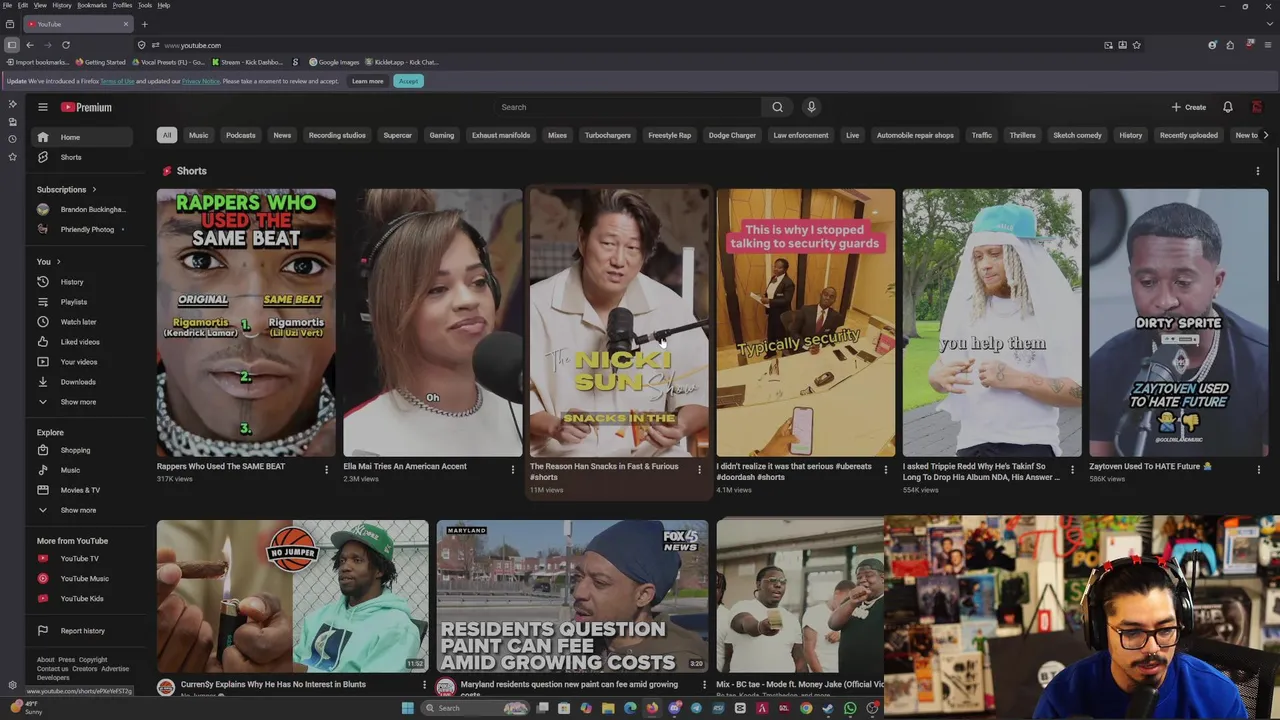This screenshot has height=720, width=1280.
Task: Select the News filter chip
Action: pos(282,135)
